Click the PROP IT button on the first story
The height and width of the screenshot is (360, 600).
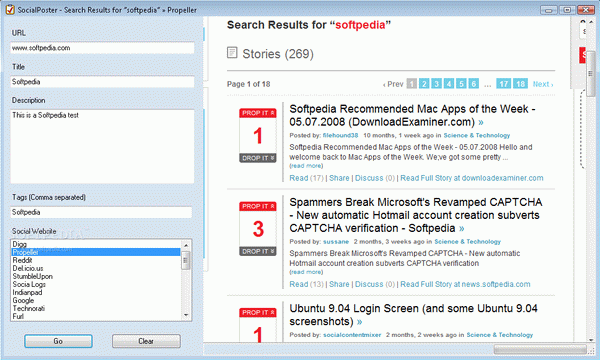pos(258,113)
